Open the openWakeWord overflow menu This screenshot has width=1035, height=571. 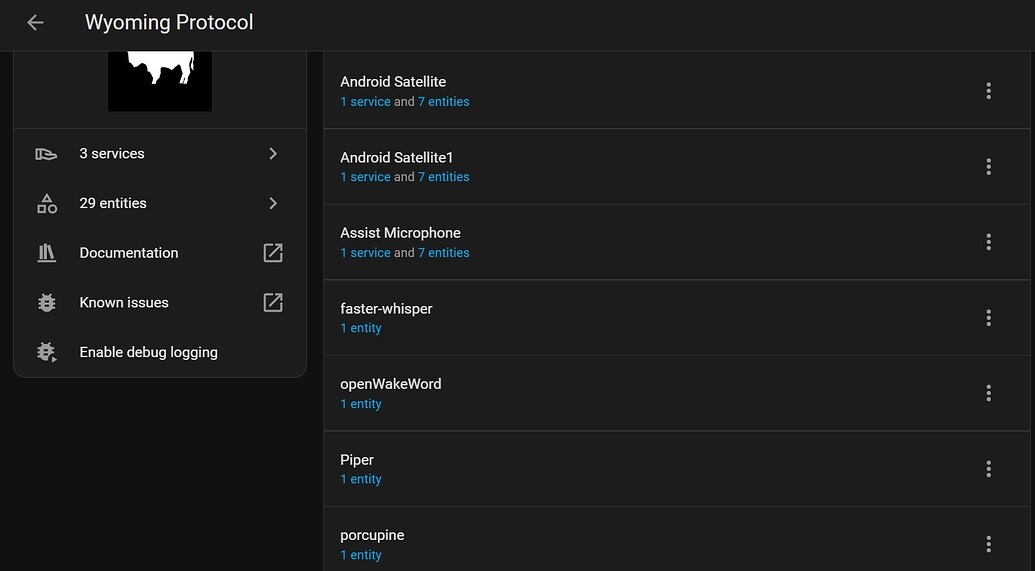988,393
